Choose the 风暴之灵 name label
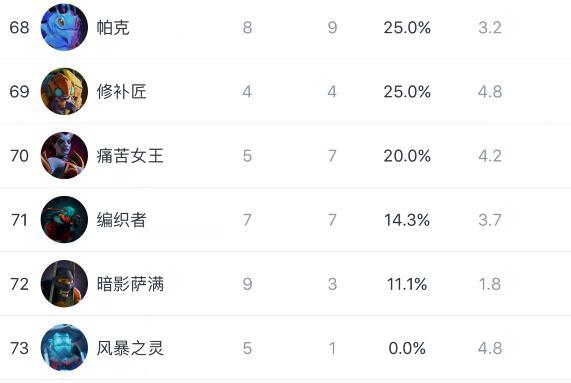Viewport: 571px width, 383px height. 130,348
